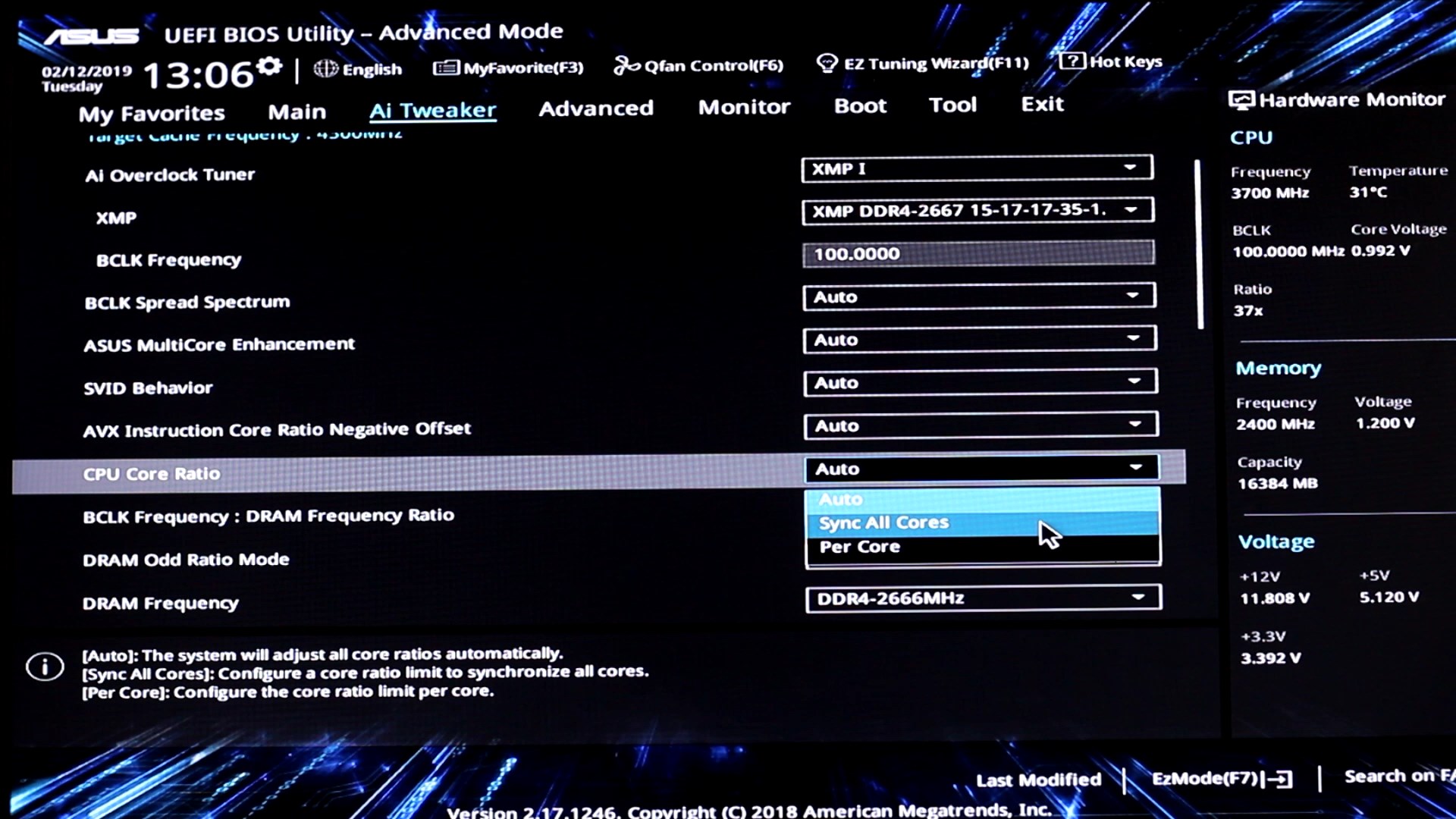The height and width of the screenshot is (819, 1456).
Task: Click the info icon beside help text
Action: [x=45, y=667]
